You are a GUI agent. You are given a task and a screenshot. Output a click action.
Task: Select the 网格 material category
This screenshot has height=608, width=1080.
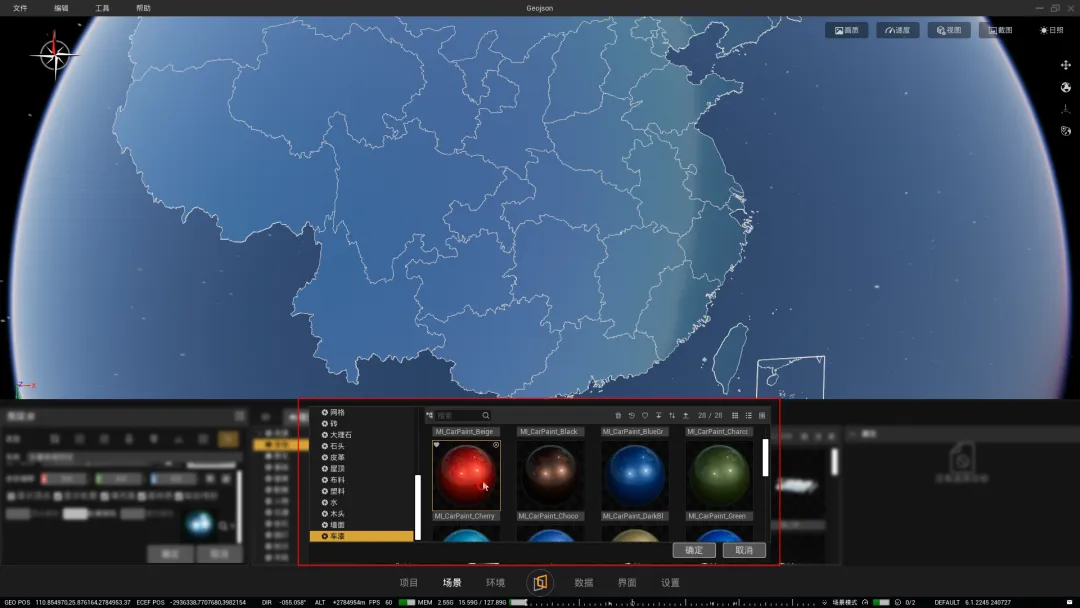click(362, 412)
